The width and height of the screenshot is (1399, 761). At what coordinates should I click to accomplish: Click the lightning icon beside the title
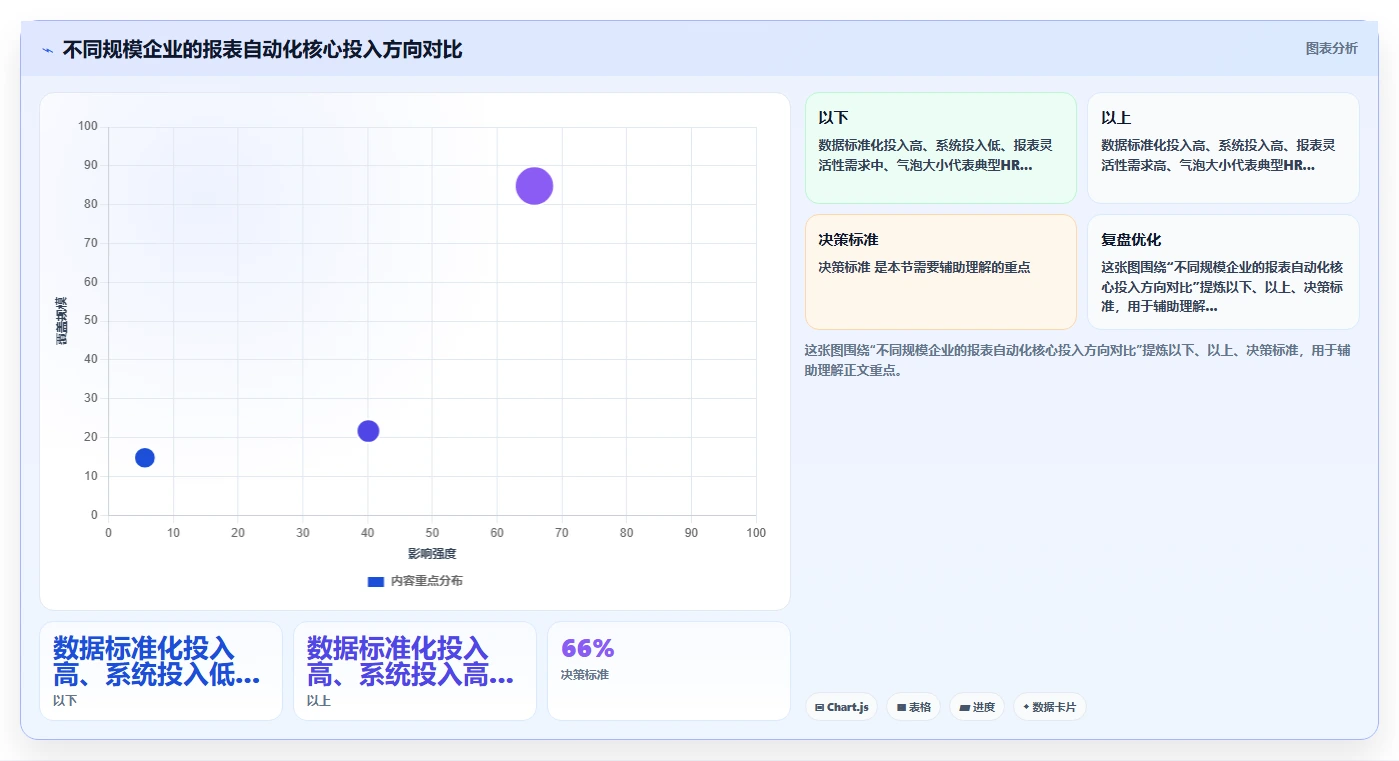point(47,50)
